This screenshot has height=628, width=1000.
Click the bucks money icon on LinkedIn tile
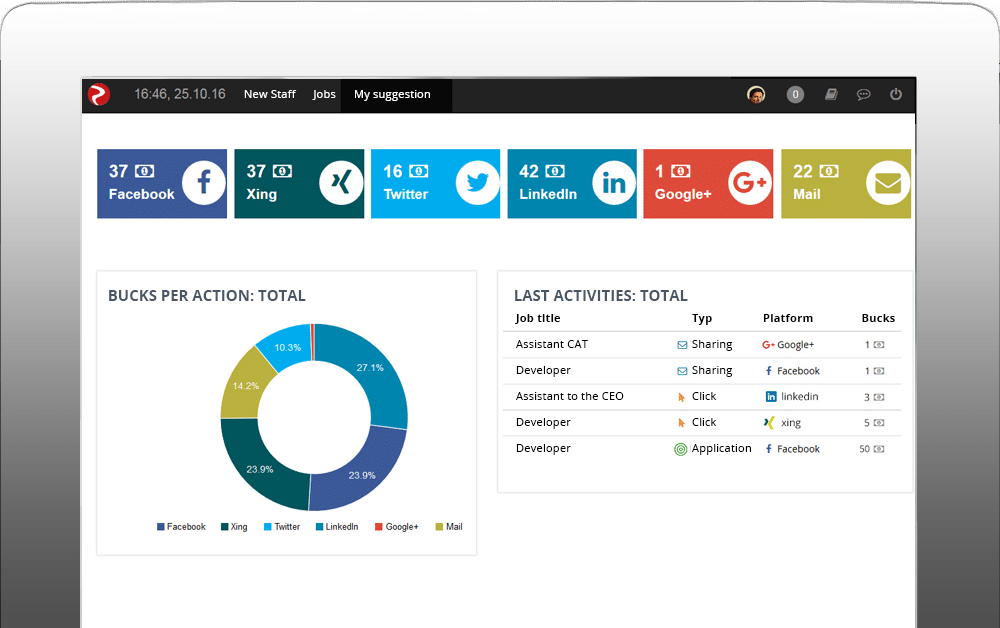click(555, 171)
